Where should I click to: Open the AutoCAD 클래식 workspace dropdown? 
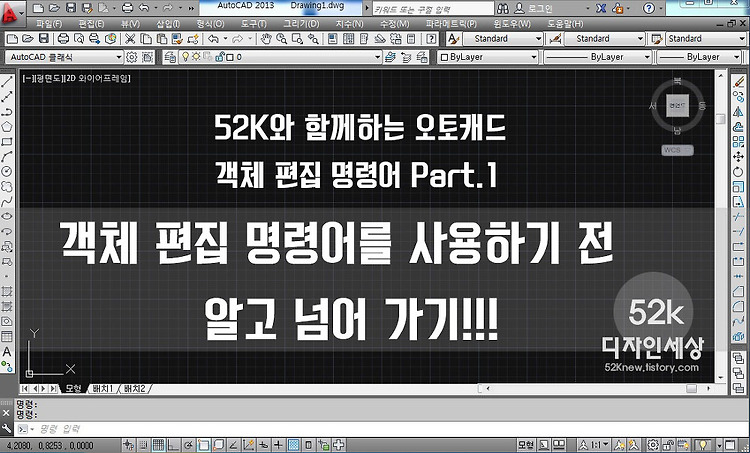pyautogui.click(x=64, y=57)
